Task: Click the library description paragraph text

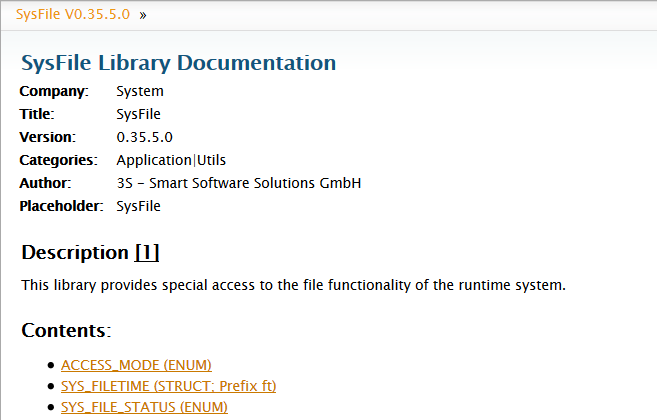Action: pos(293,285)
